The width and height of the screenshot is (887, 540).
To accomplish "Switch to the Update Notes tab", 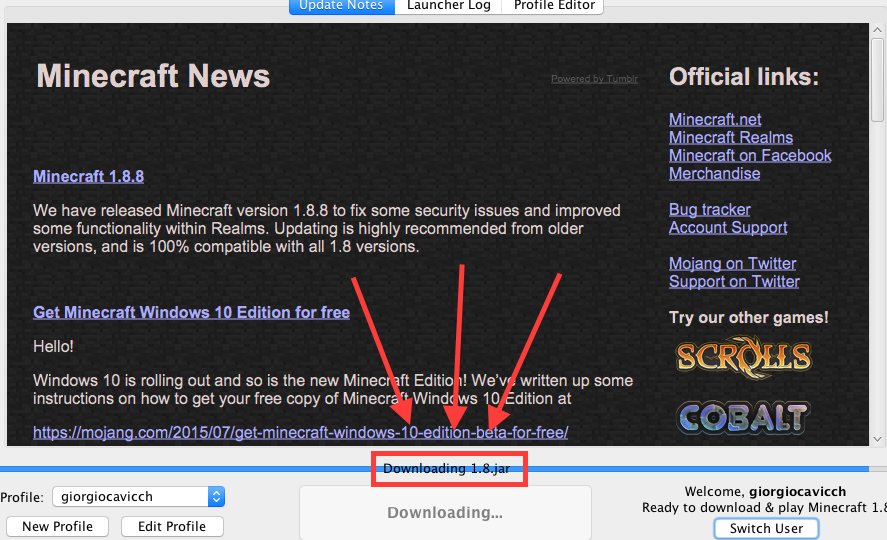I will (x=342, y=6).
